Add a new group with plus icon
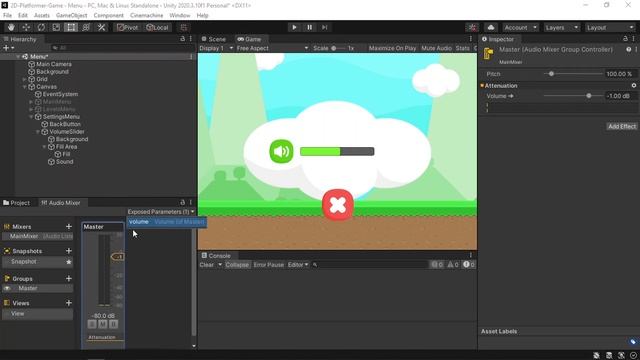The width and height of the screenshot is (640, 360). point(69,279)
